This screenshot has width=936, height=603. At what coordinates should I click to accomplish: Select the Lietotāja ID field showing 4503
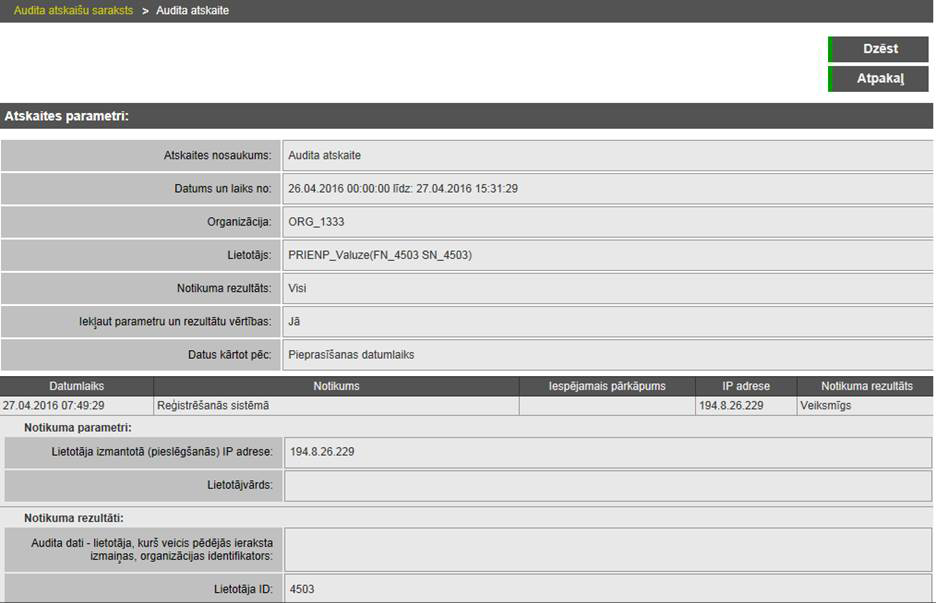(607, 589)
